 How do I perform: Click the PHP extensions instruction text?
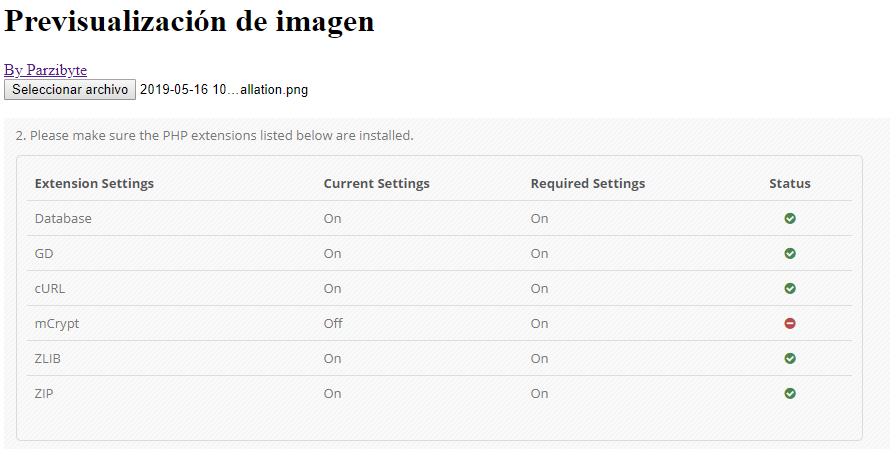[214, 135]
